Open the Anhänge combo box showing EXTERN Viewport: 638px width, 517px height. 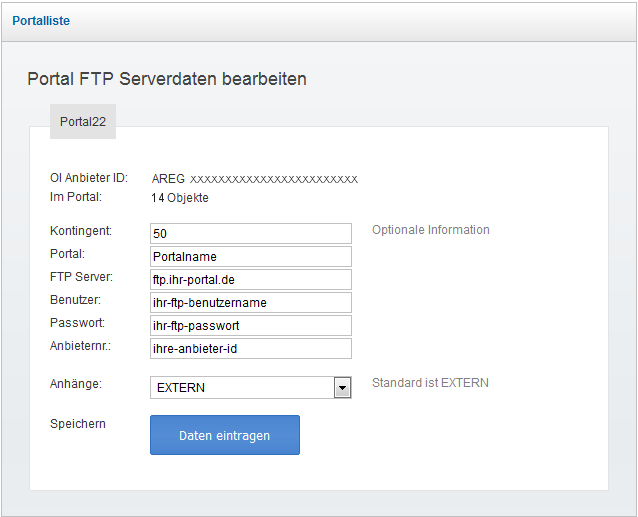coord(250,387)
